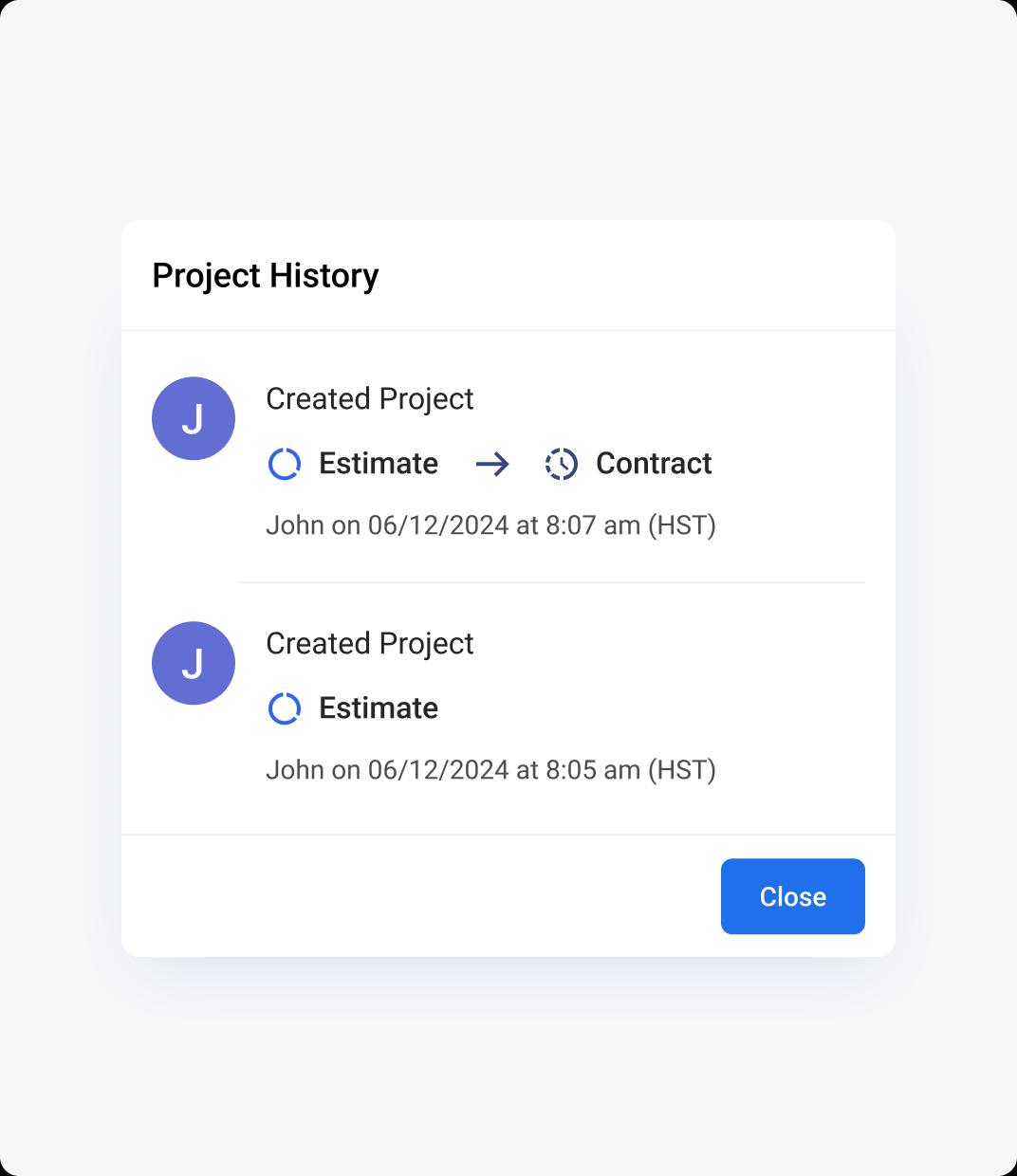Click the 8:05 am timestamp line
The height and width of the screenshot is (1176, 1017).
click(490, 770)
